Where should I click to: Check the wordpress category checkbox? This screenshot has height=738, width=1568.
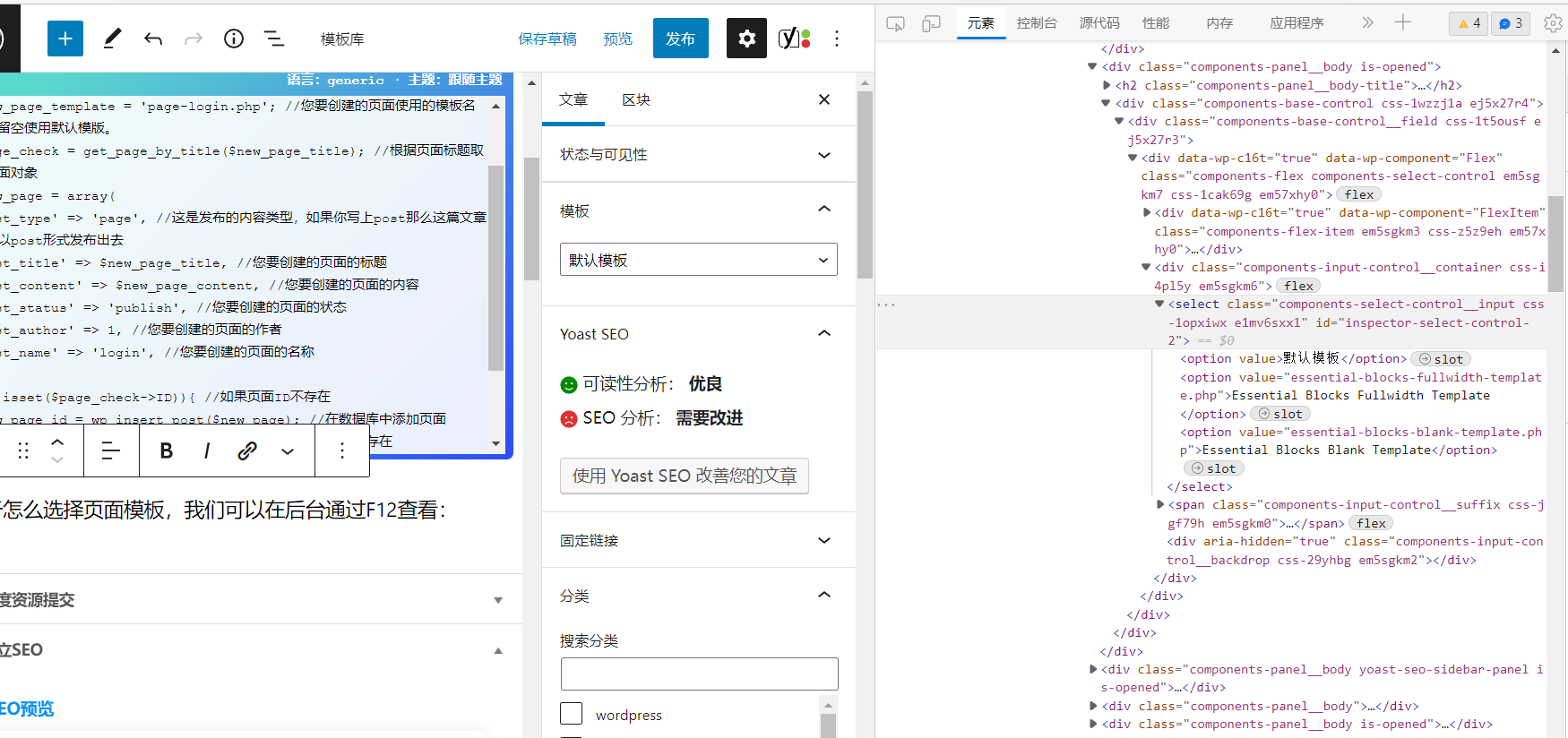pos(572,714)
